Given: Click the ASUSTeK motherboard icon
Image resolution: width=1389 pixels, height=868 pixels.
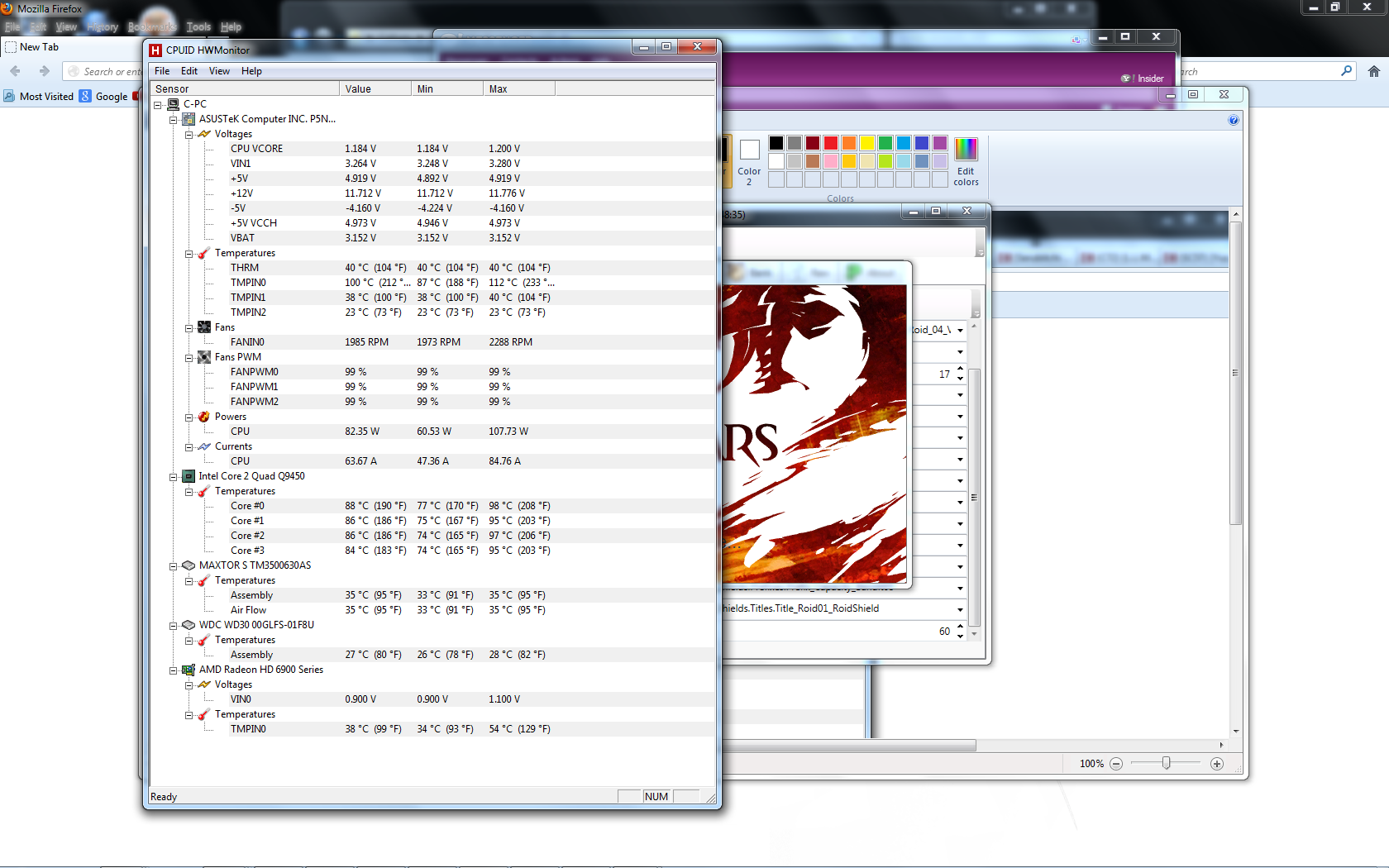Looking at the screenshot, I should pyautogui.click(x=189, y=119).
